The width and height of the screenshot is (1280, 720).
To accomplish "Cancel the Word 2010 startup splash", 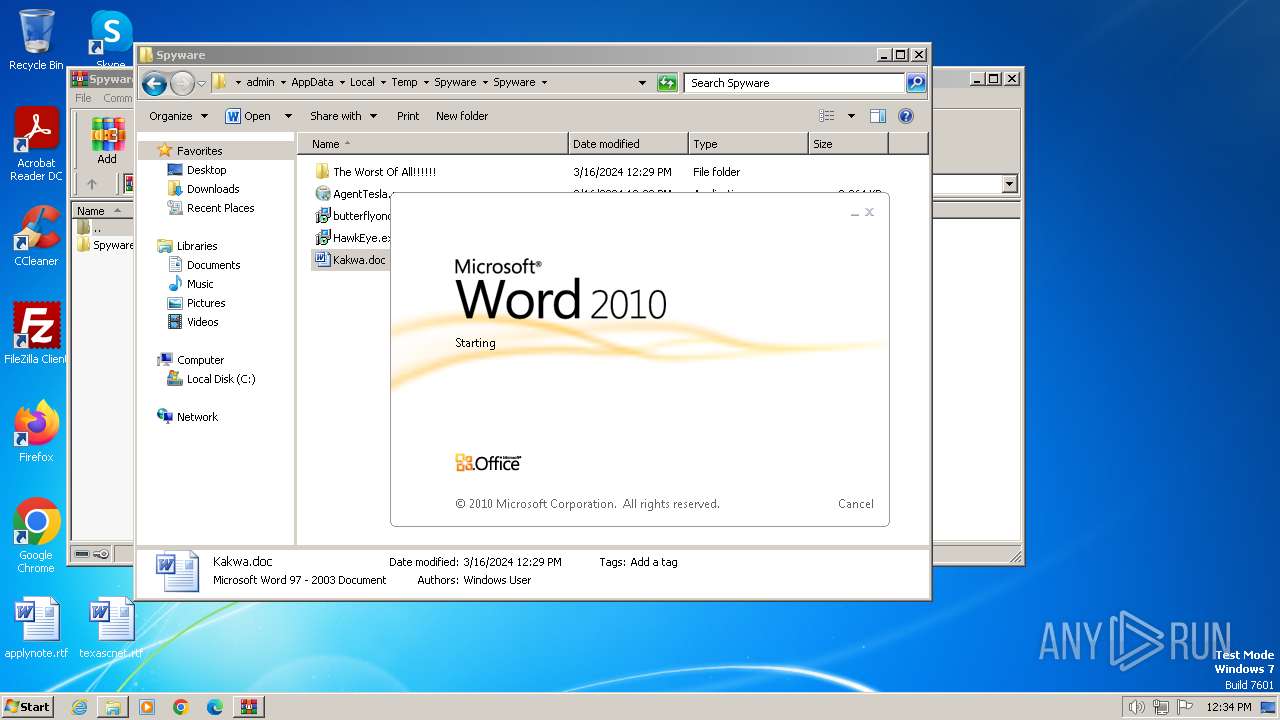I will click(x=856, y=504).
